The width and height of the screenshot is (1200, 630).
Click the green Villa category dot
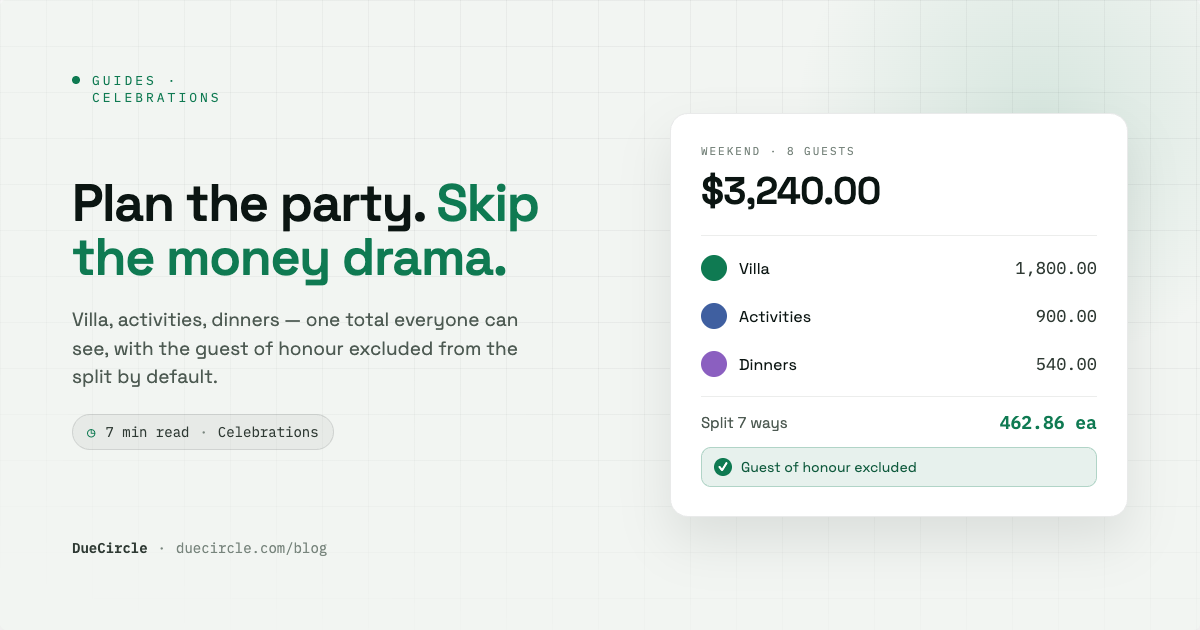714,268
